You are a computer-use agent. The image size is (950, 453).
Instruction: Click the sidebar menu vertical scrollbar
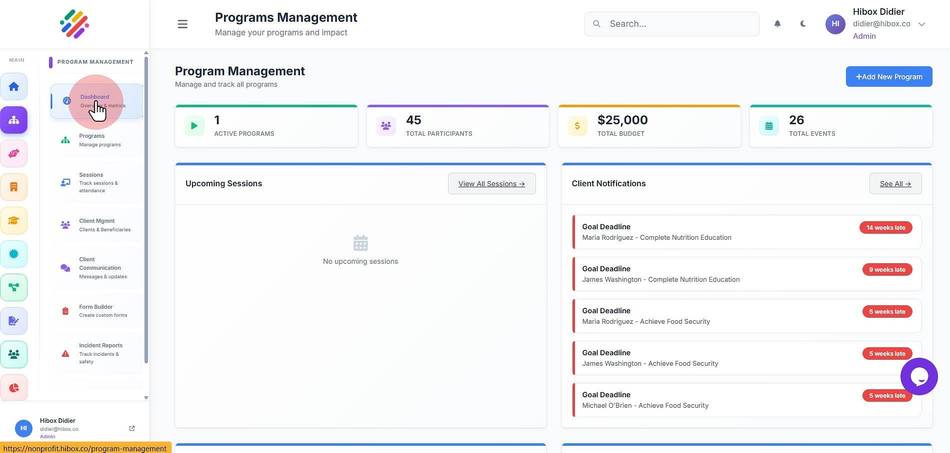pos(145,212)
